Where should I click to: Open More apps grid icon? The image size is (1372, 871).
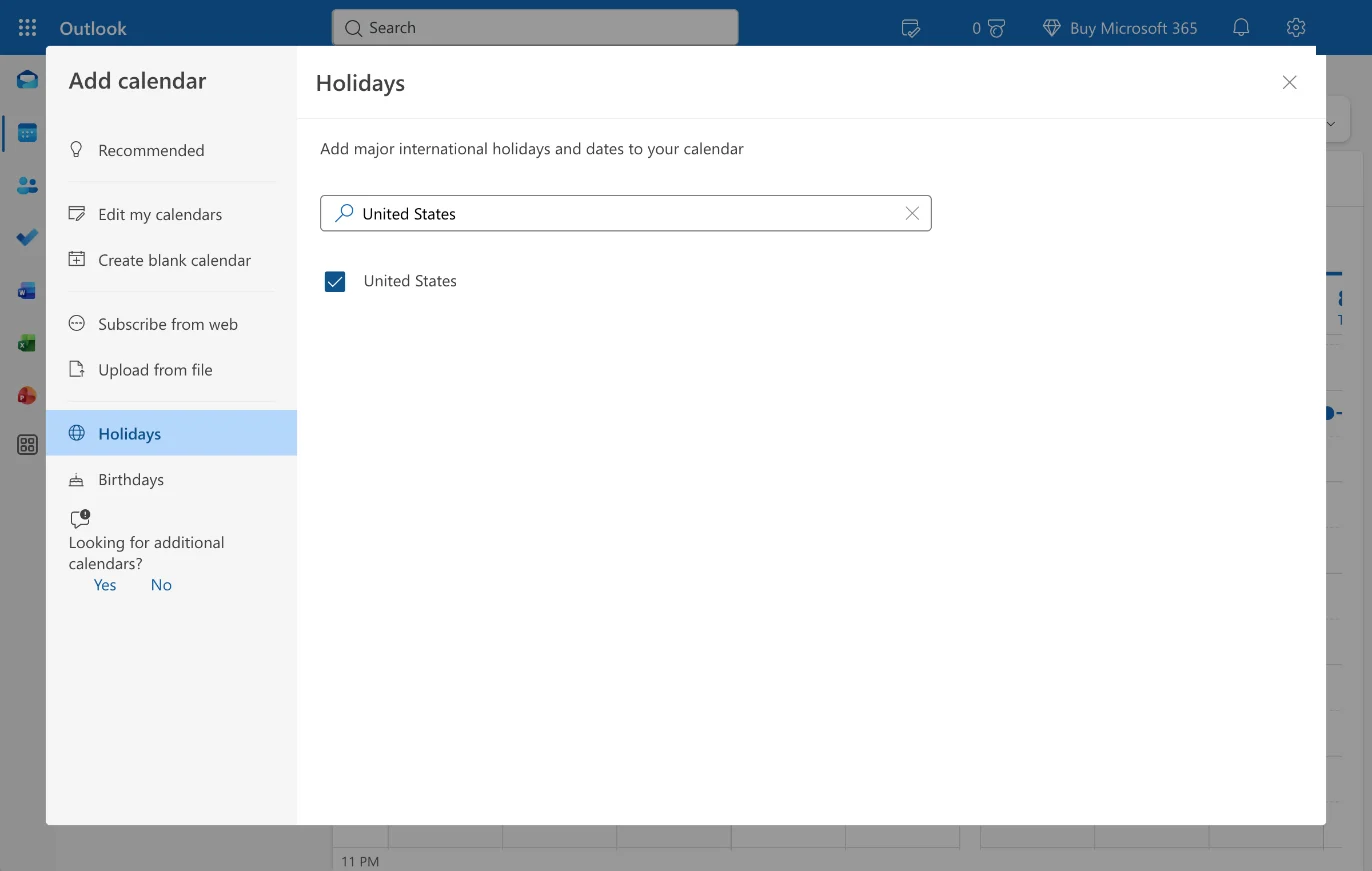27,445
